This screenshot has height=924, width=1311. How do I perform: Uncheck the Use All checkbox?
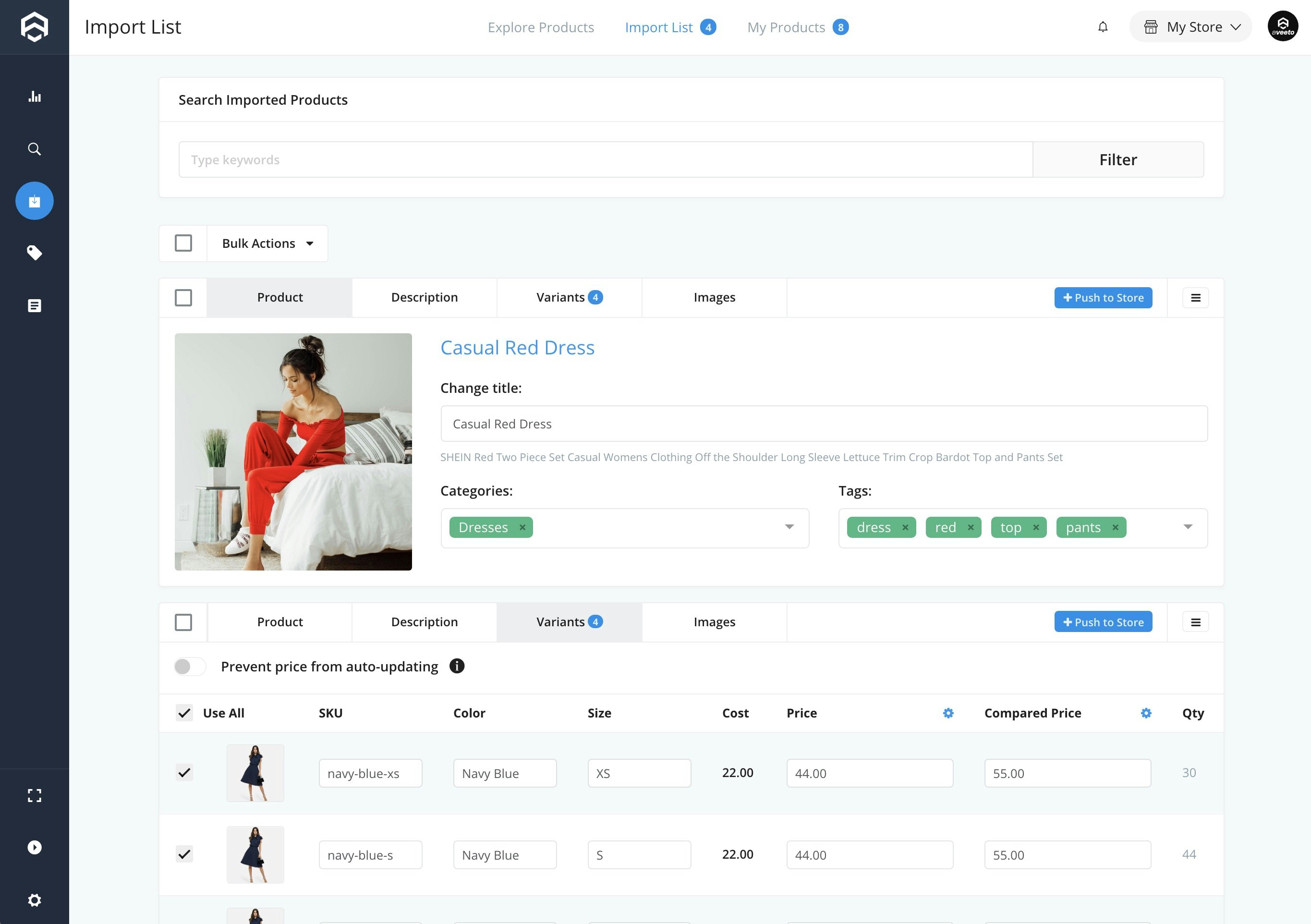point(184,713)
